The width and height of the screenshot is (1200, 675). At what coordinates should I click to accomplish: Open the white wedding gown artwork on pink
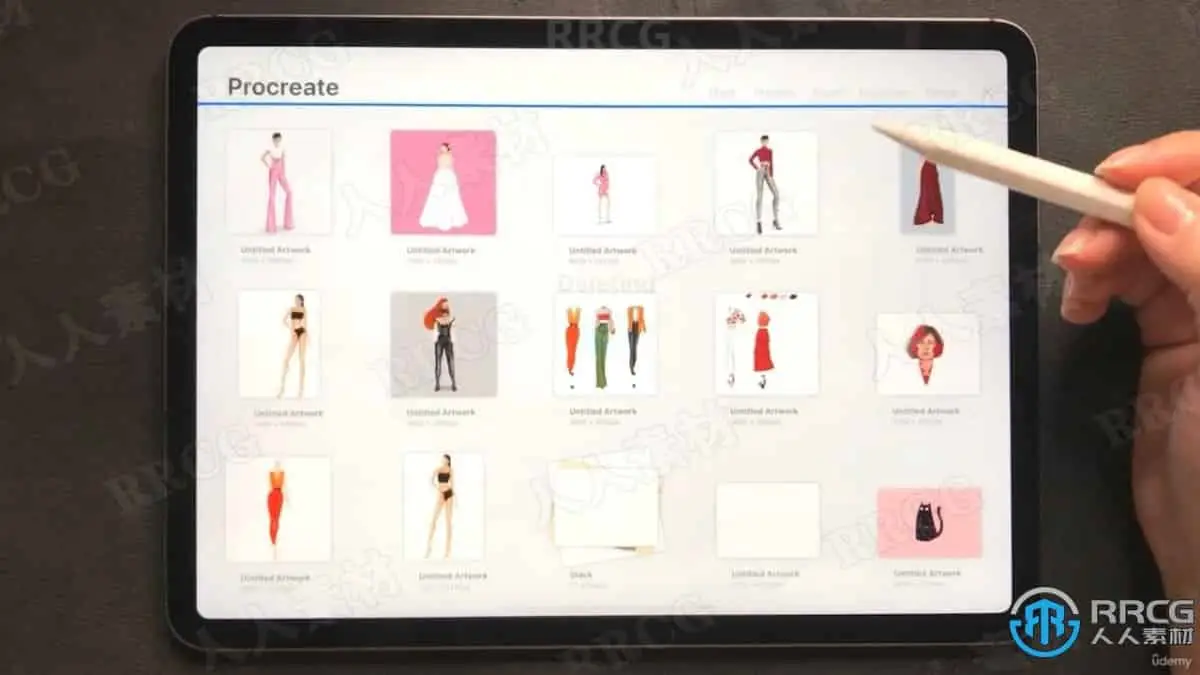coord(443,182)
